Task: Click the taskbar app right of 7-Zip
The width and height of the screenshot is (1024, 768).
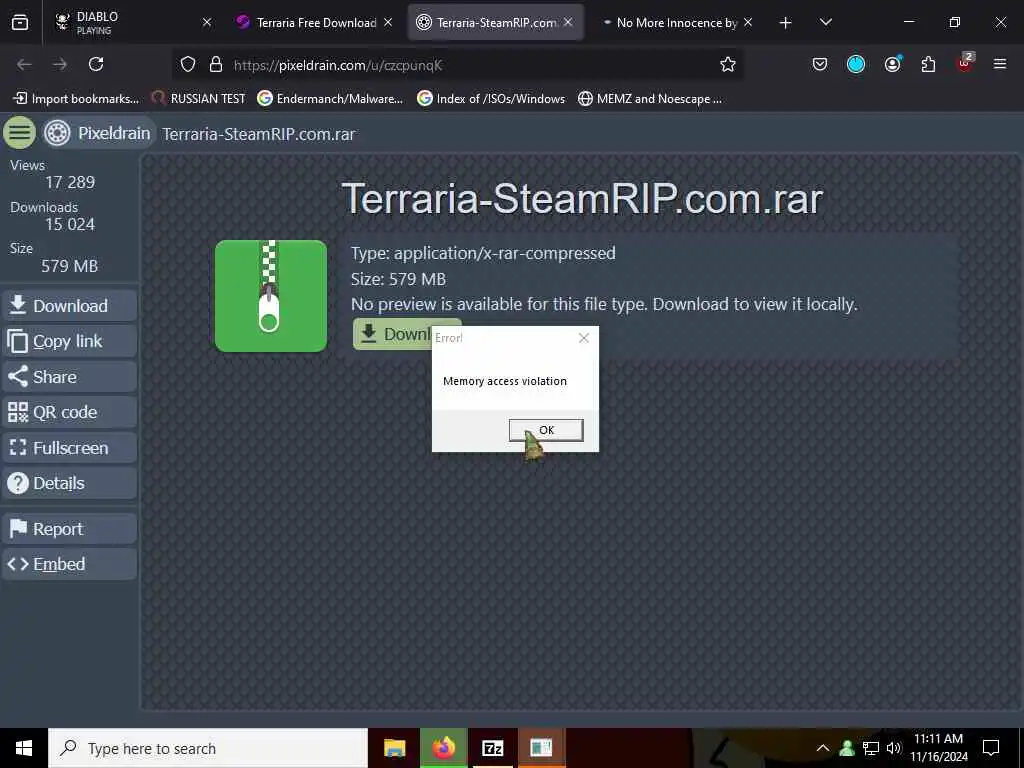Action: coord(541,748)
